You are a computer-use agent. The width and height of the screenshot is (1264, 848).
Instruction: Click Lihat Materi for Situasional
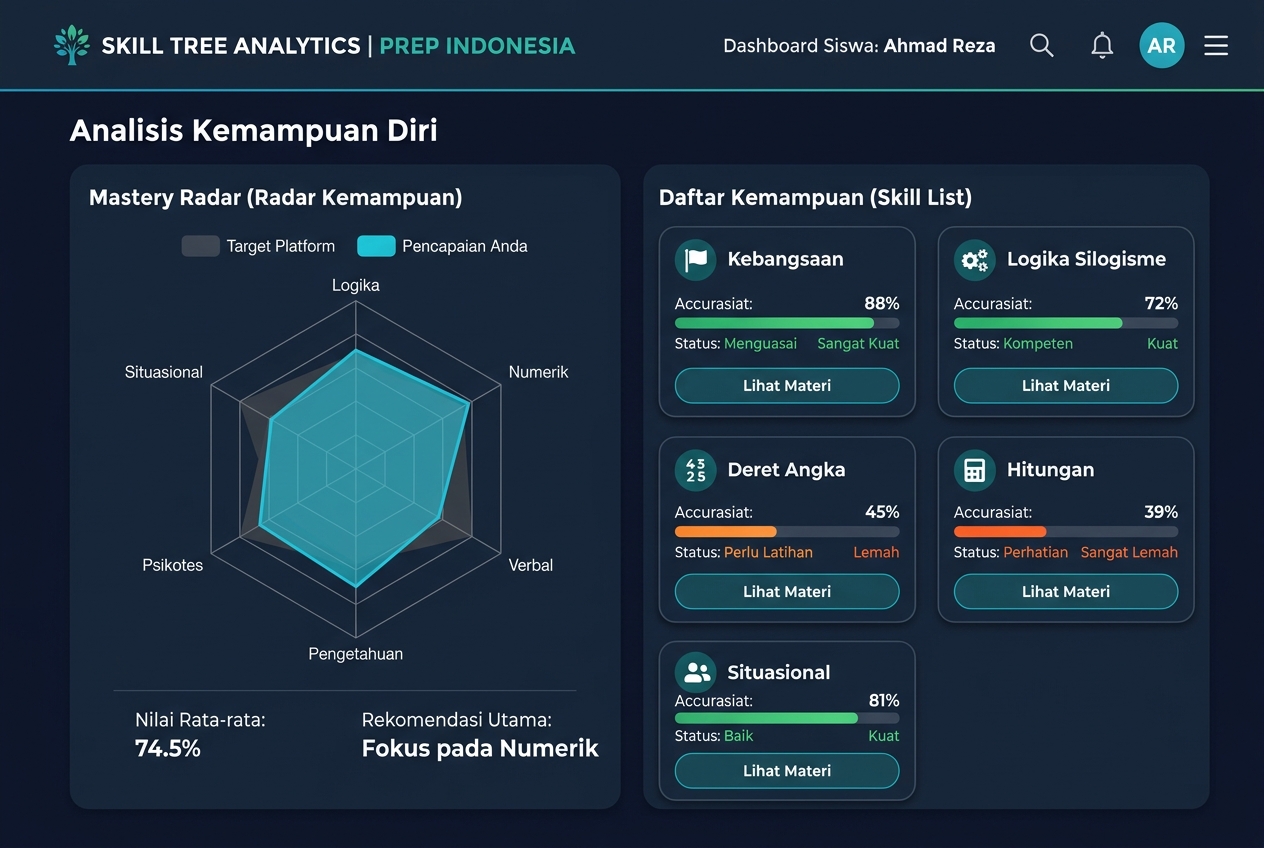coord(787,770)
